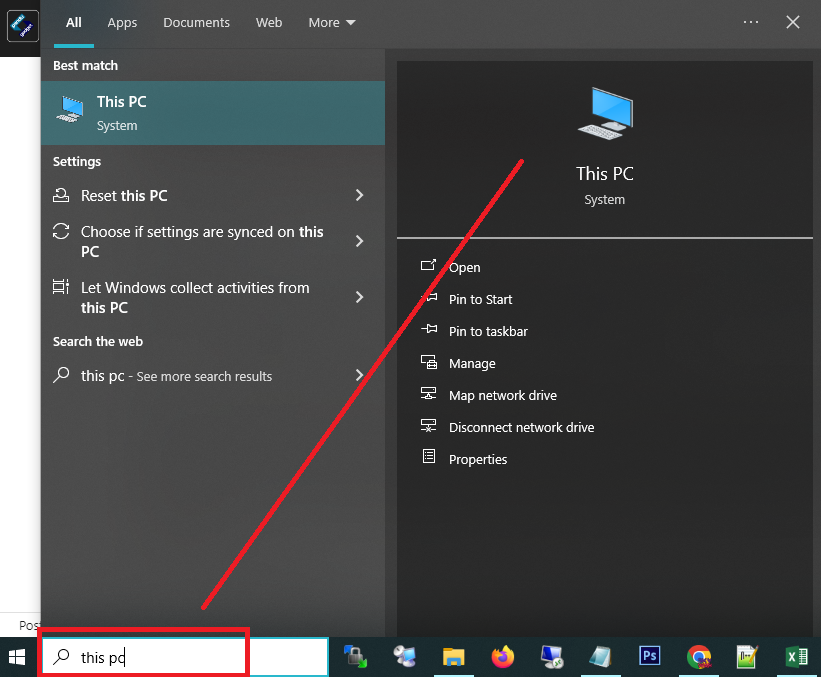Open the satellite network app in taskbar
821x677 pixels.
pos(405,657)
